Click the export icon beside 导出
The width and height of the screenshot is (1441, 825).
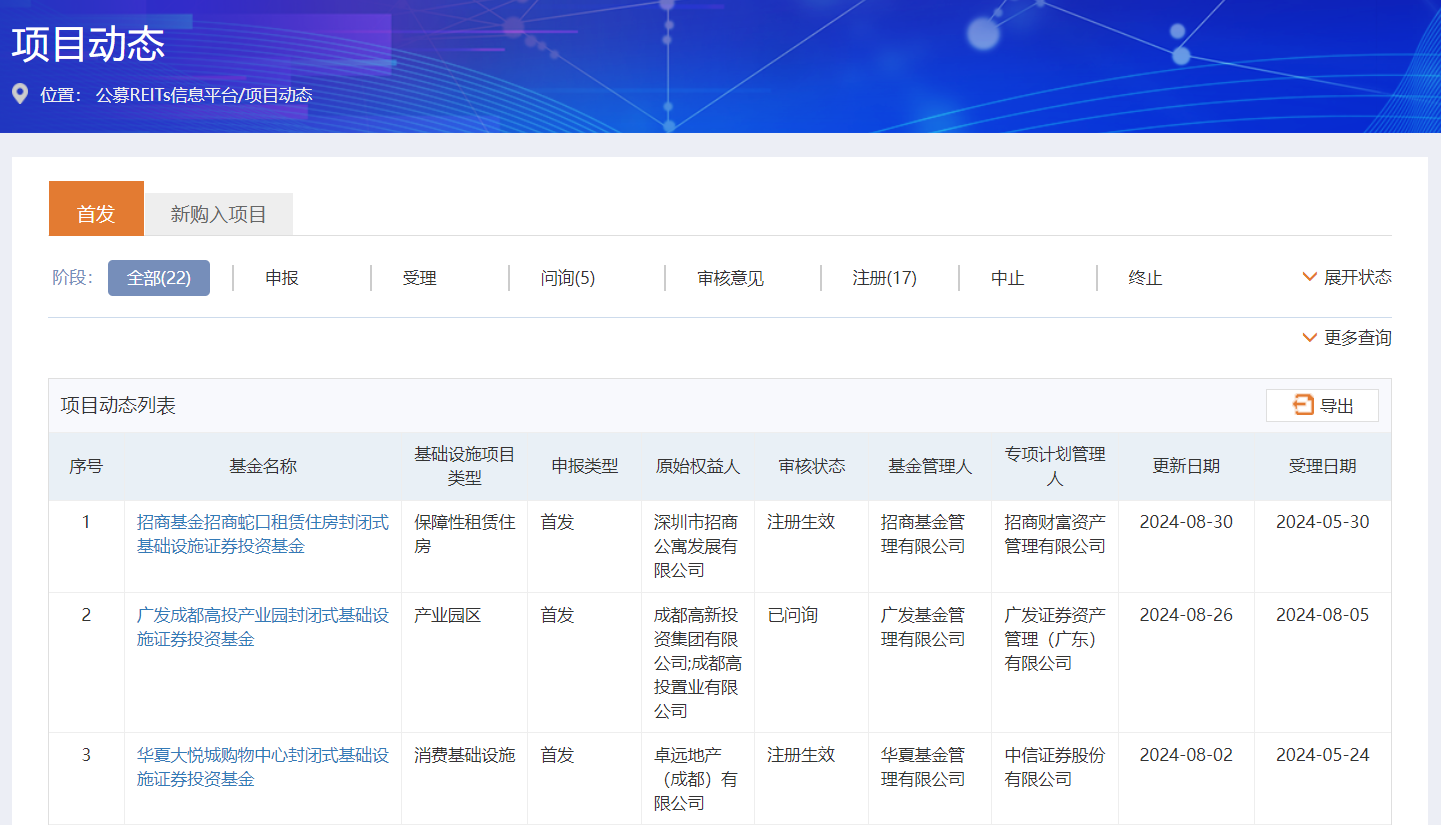[1303, 405]
